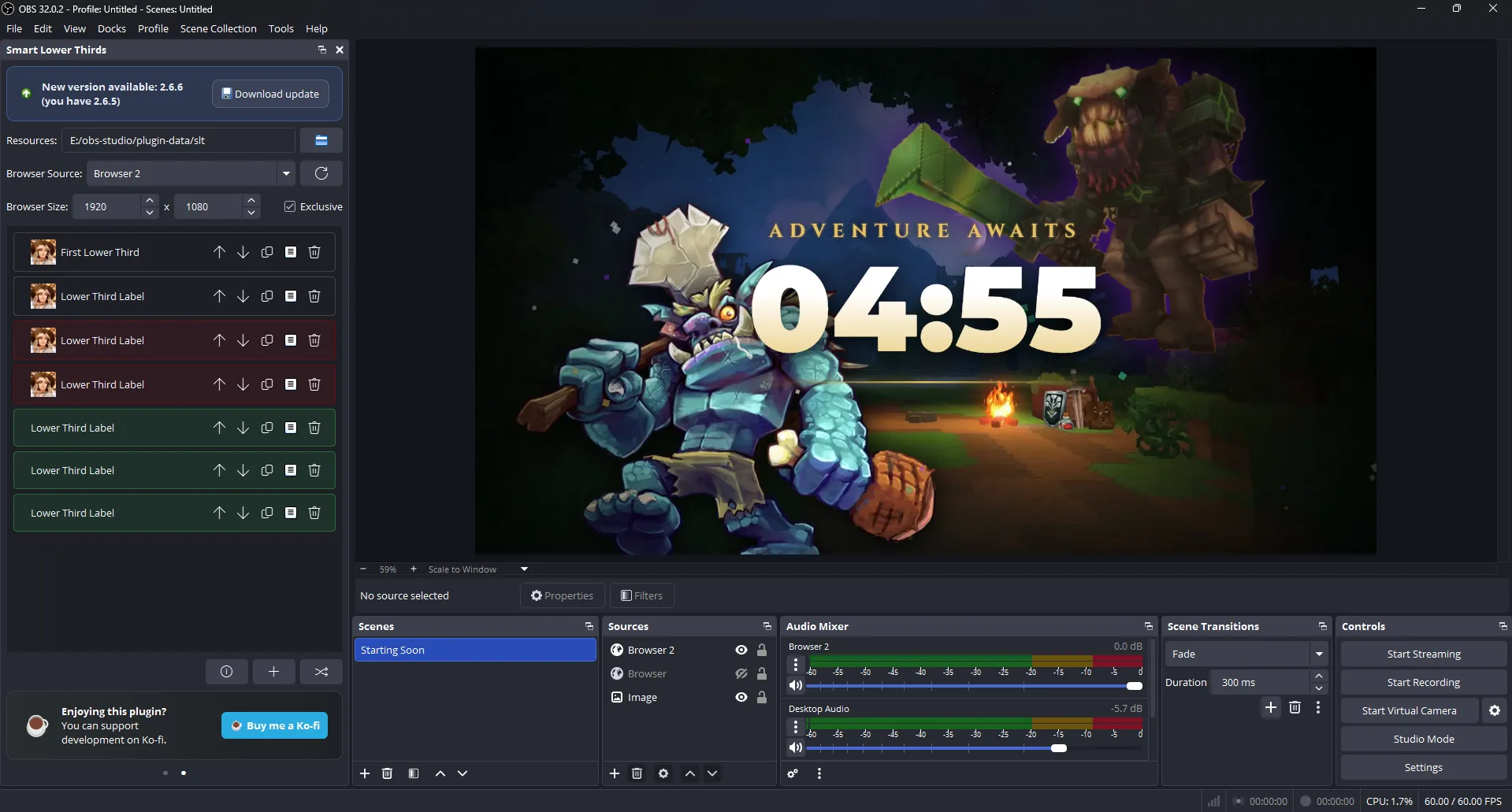Open the Fade transition dropdown
Screen dimensions: 1512x812
click(x=1319, y=654)
